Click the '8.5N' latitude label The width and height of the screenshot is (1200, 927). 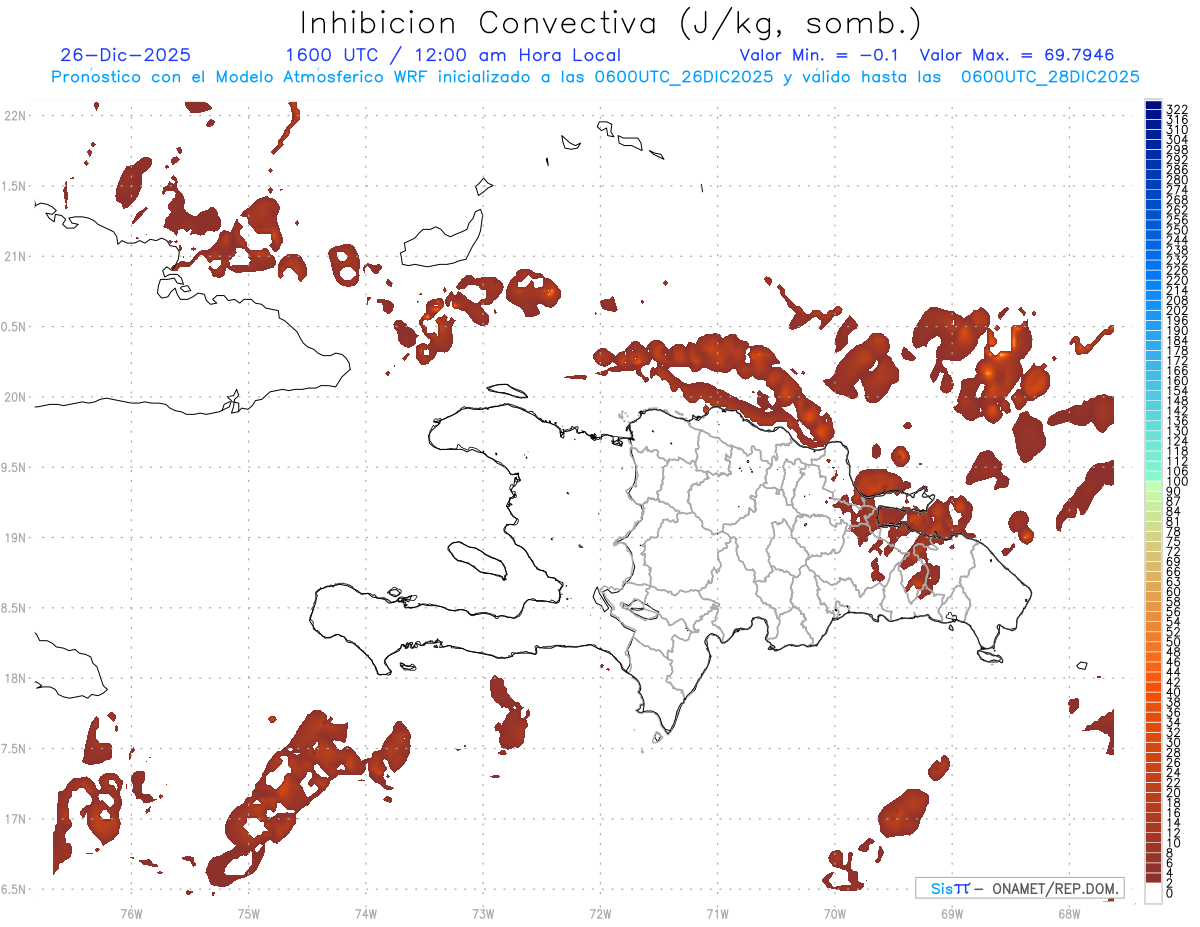[x=14, y=608]
